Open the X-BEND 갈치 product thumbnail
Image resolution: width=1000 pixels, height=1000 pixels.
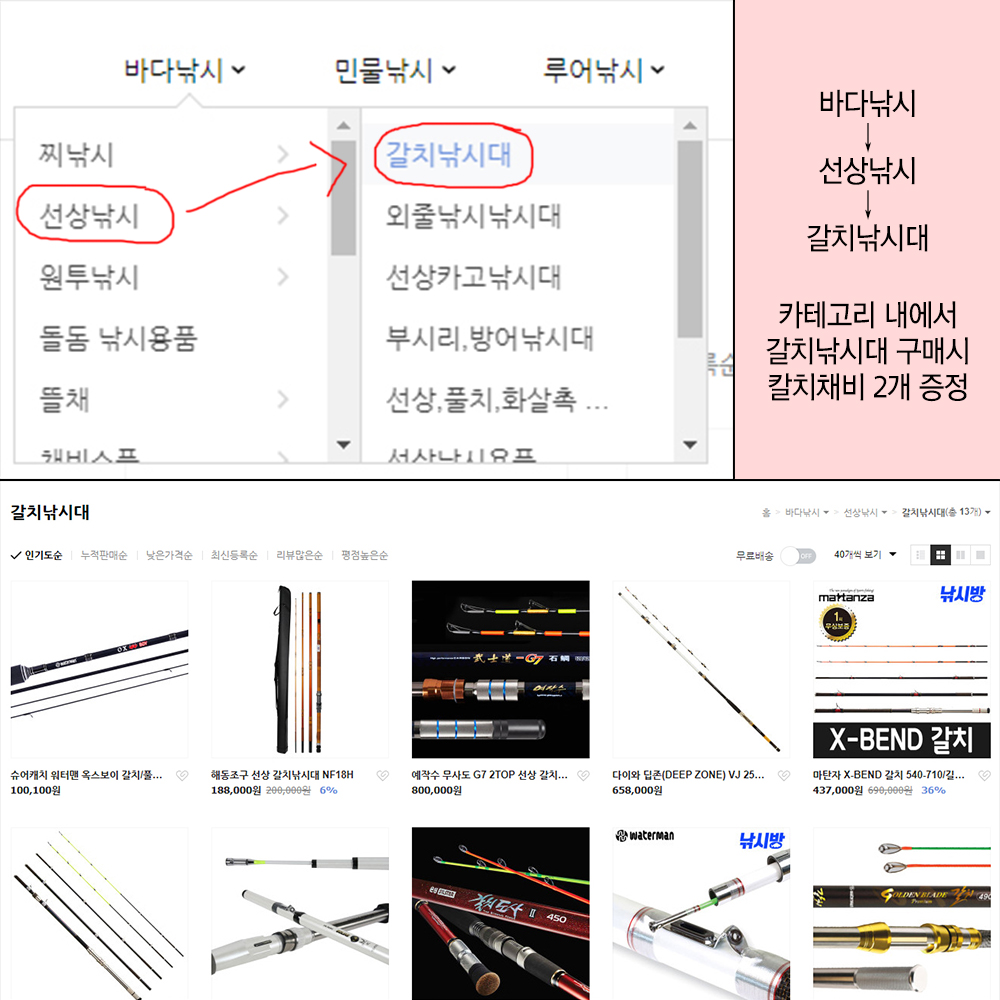(902, 669)
